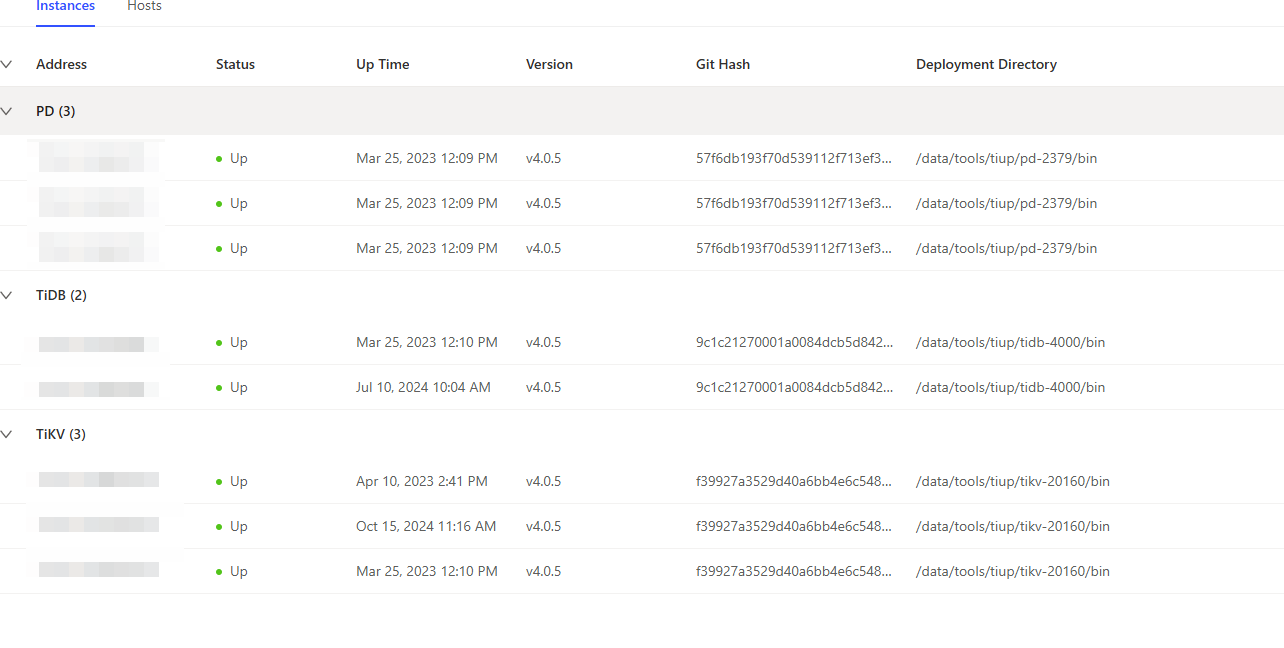
Task: Click green status dot for Apr 10, 2023 TiKV instance
Action: (219, 482)
